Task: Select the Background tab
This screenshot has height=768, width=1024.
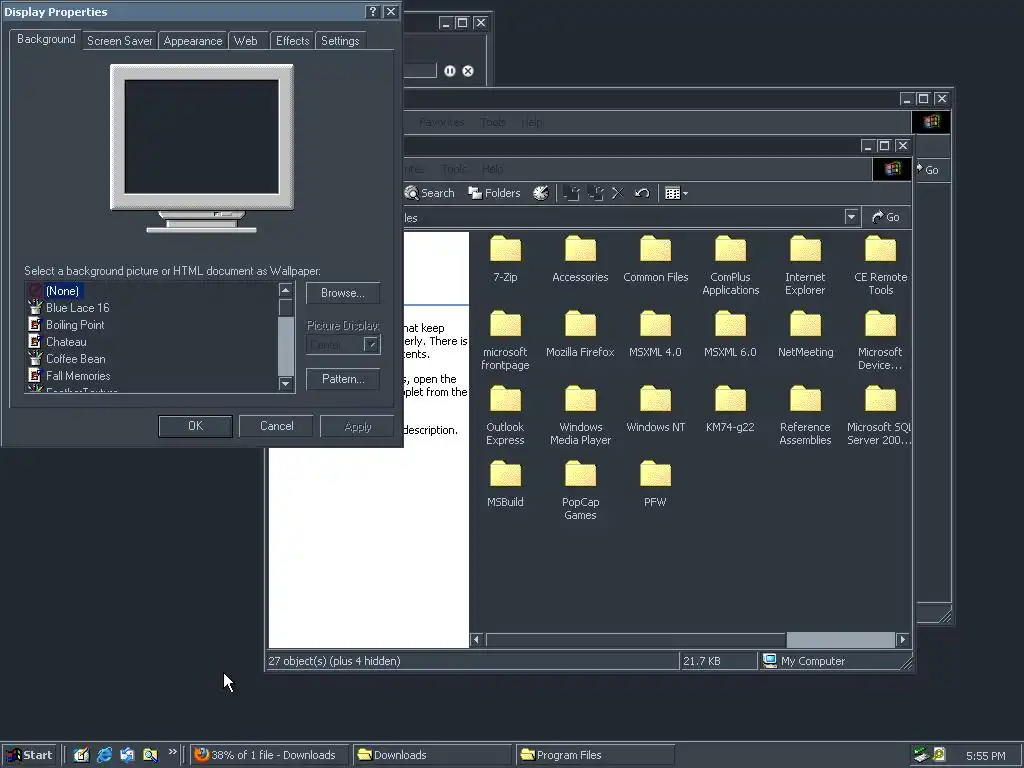Action: [x=46, y=39]
